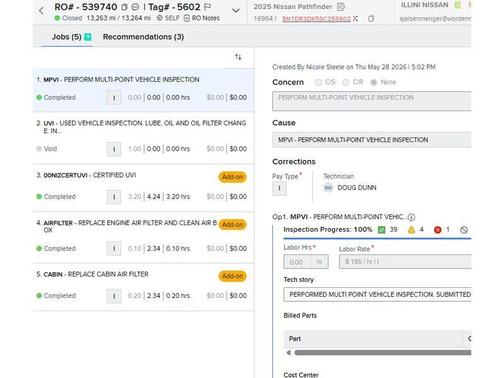This screenshot has width=504, height=378.
Task: Click Add-on badge on CABIN job
Action: click(x=233, y=276)
